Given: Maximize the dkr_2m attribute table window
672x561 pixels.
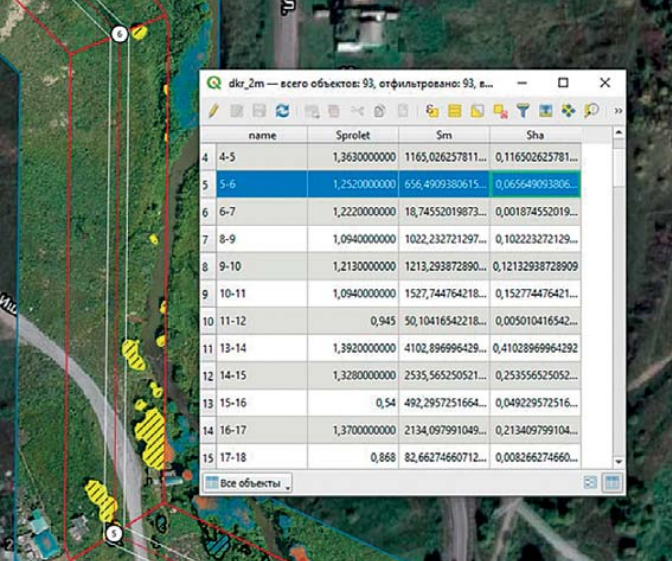Looking at the screenshot, I should tap(563, 83).
